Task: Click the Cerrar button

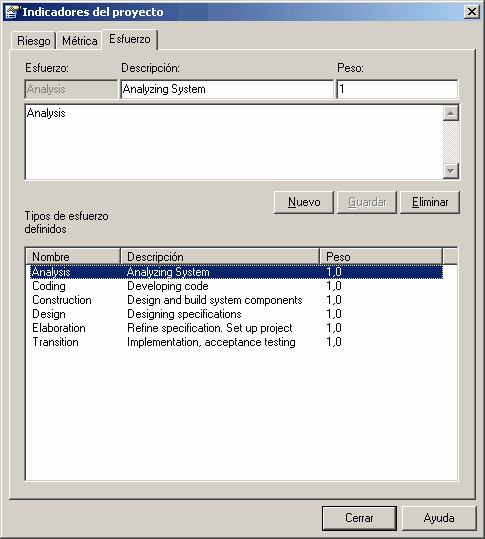Action: coord(359,518)
